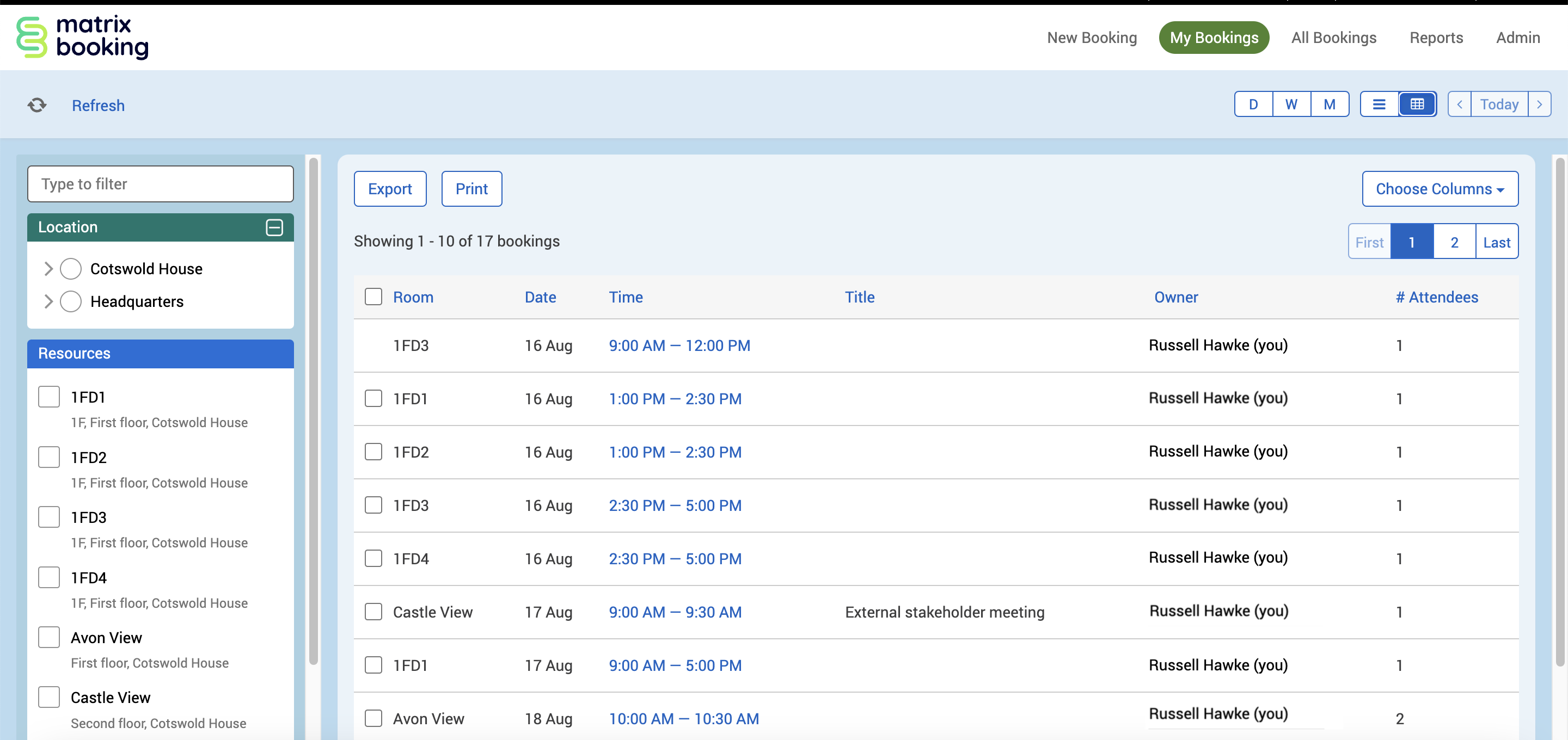
Task: Click the refresh arrows icon
Action: (37, 105)
